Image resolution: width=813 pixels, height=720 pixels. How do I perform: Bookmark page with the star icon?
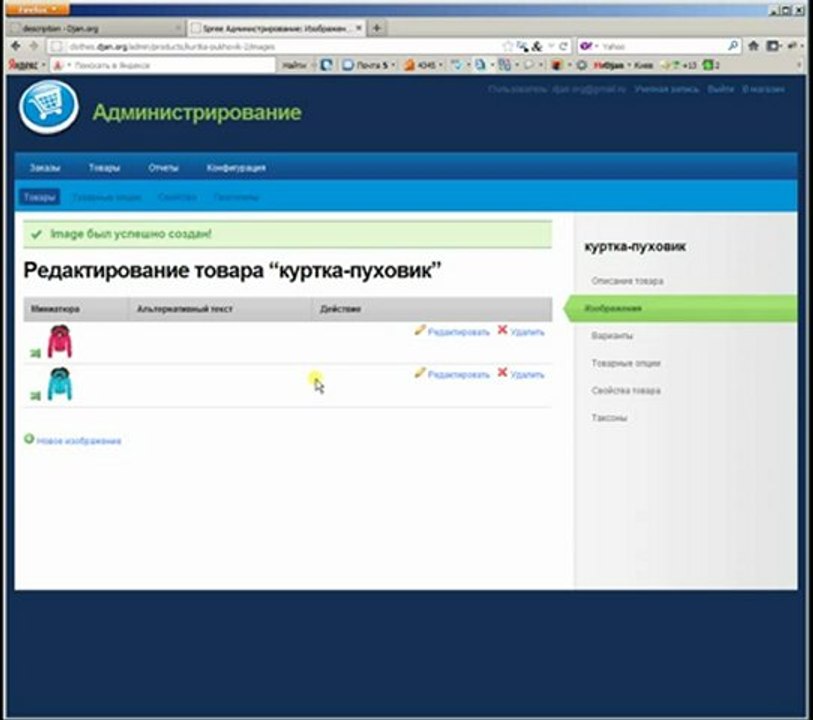pos(508,46)
